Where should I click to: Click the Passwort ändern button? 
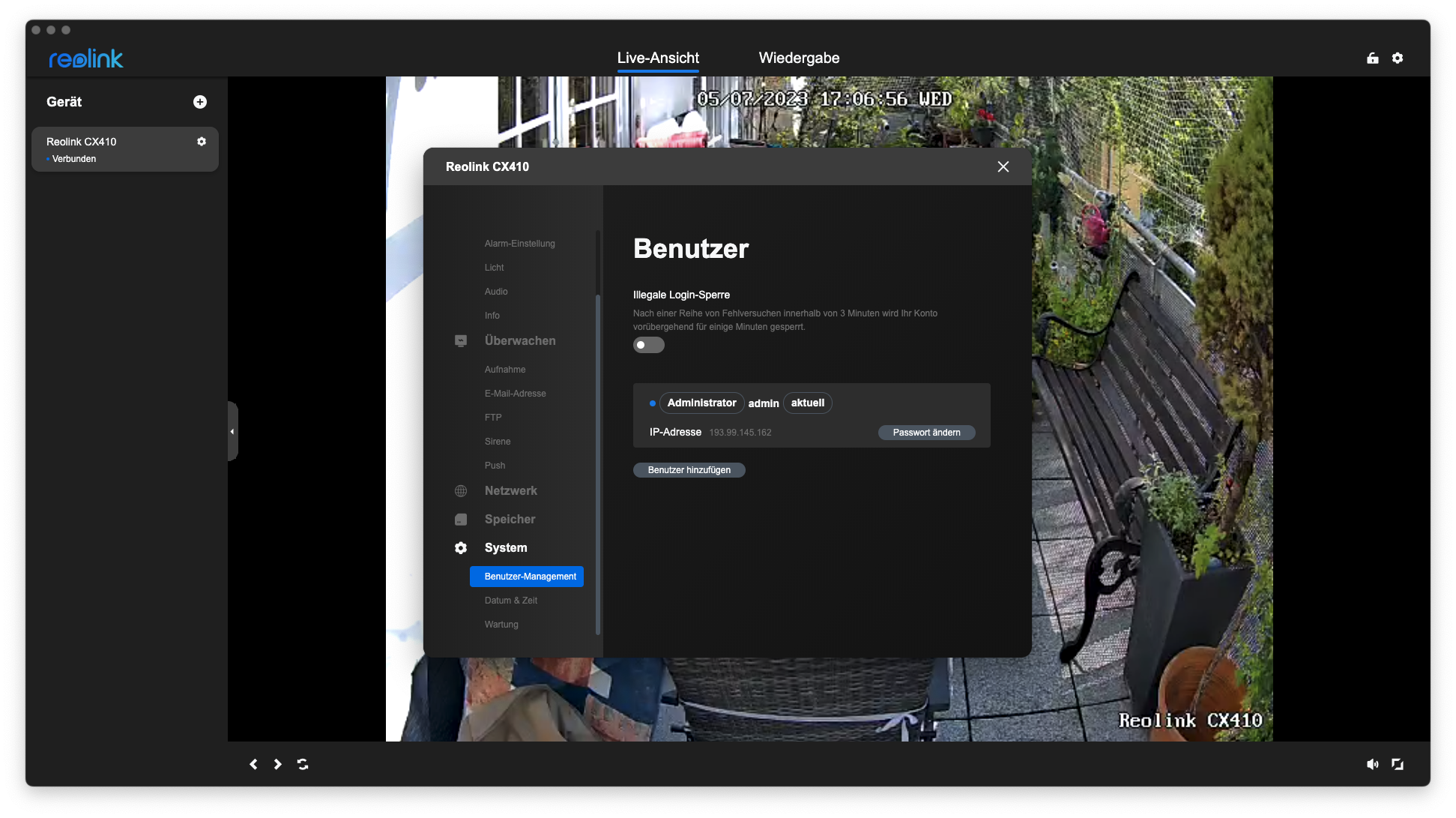926,433
